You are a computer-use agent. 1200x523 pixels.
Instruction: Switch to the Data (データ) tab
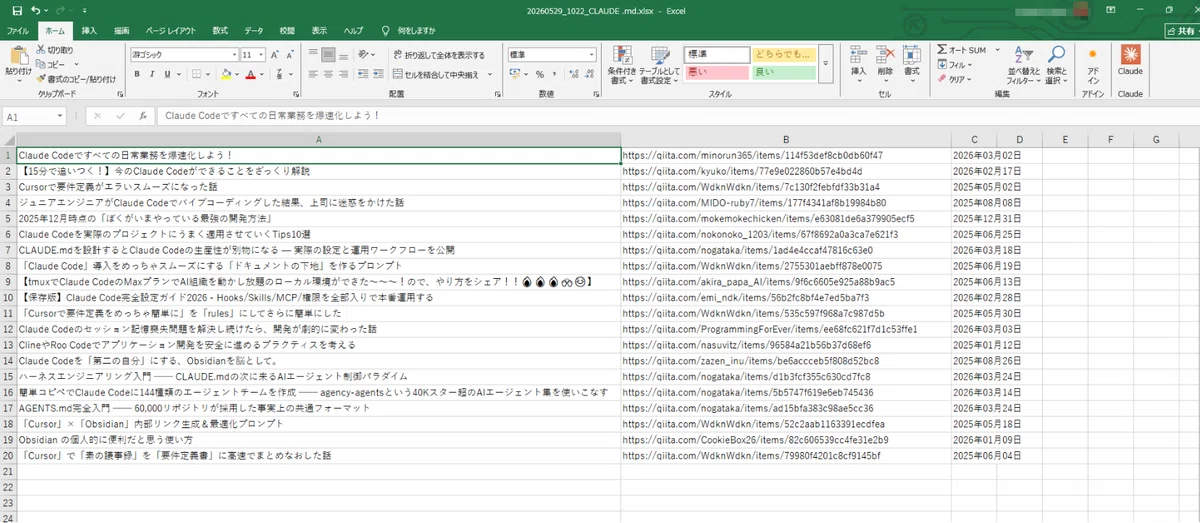pos(254,31)
